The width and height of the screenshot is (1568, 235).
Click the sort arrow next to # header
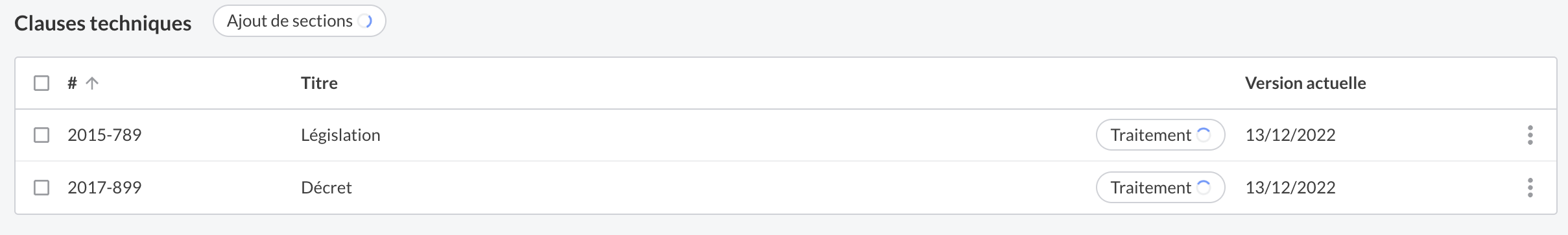pos(92,83)
